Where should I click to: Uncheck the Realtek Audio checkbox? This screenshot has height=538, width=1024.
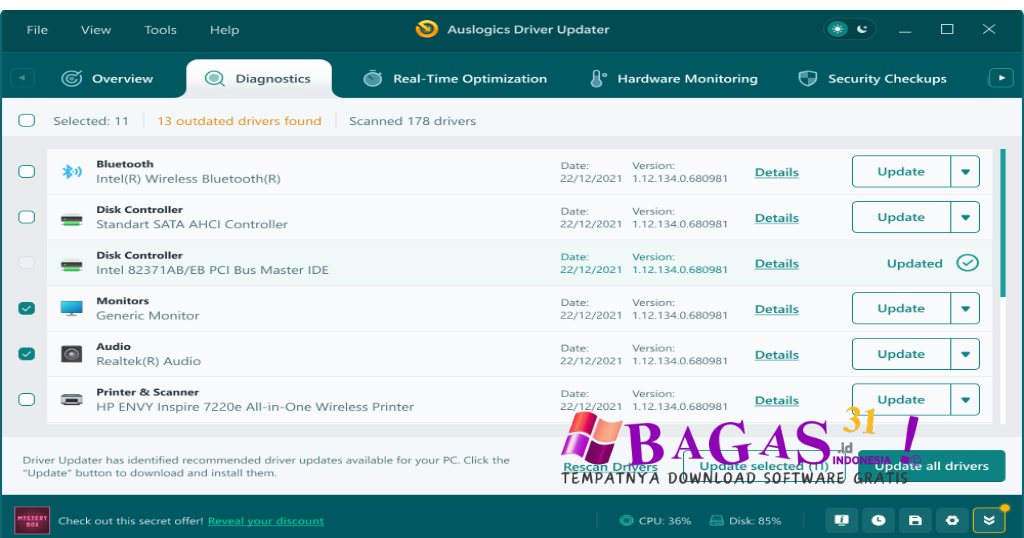click(27, 354)
